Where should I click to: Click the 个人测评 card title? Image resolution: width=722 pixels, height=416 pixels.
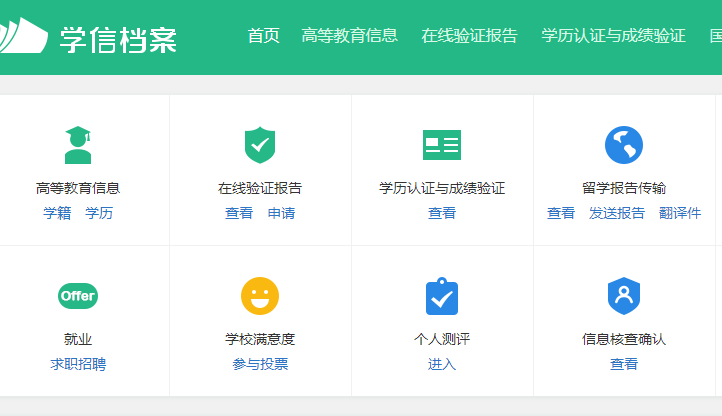point(442,339)
